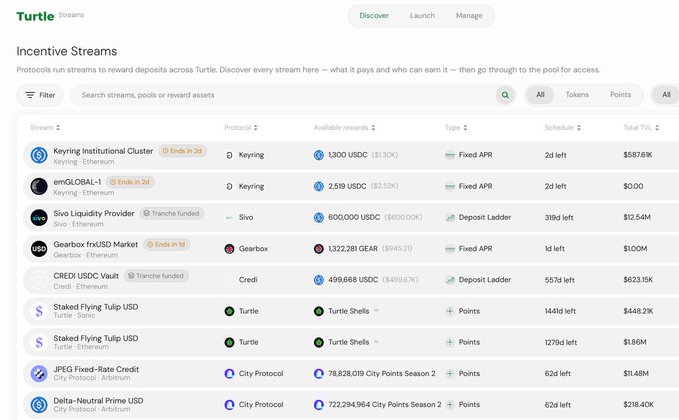Switch to the Discover tab

[x=374, y=16]
